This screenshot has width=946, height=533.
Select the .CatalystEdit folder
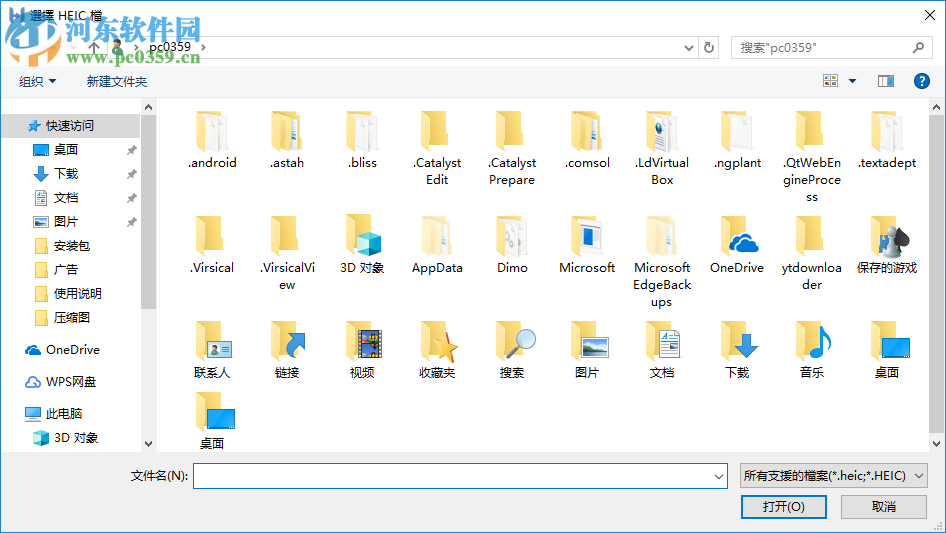[x=437, y=148]
